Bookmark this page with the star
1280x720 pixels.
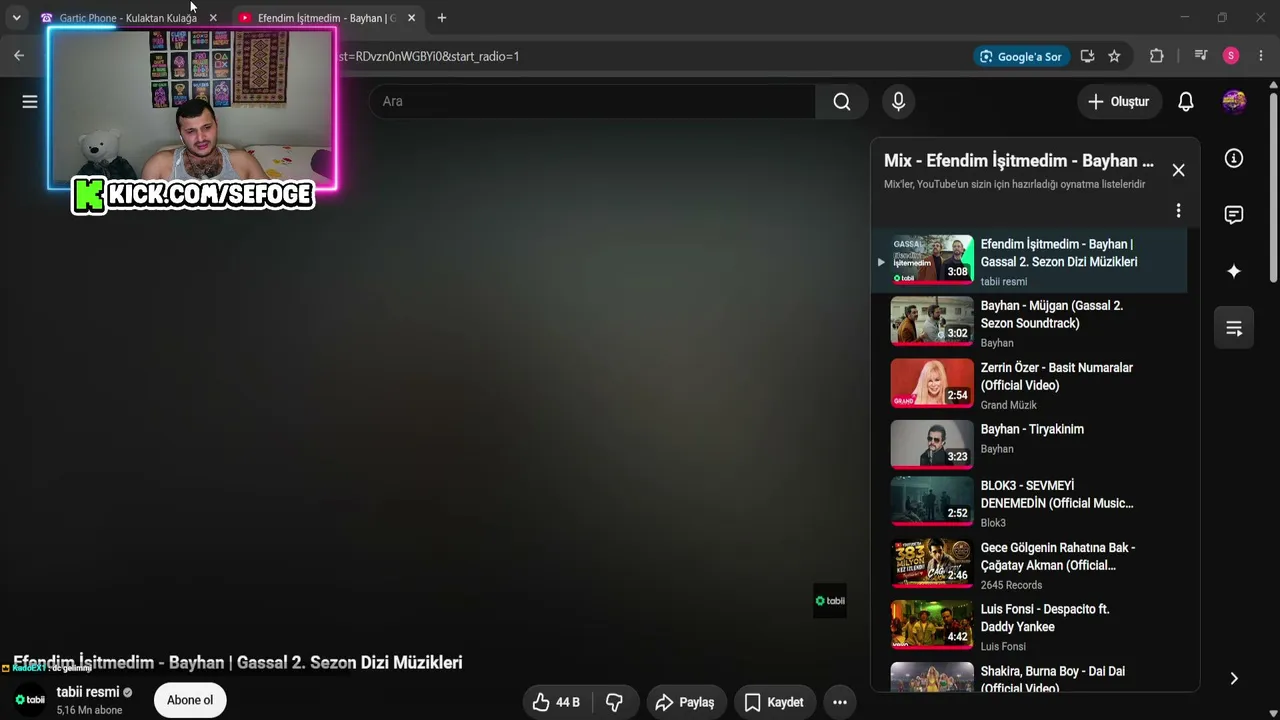click(x=1114, y=56)
